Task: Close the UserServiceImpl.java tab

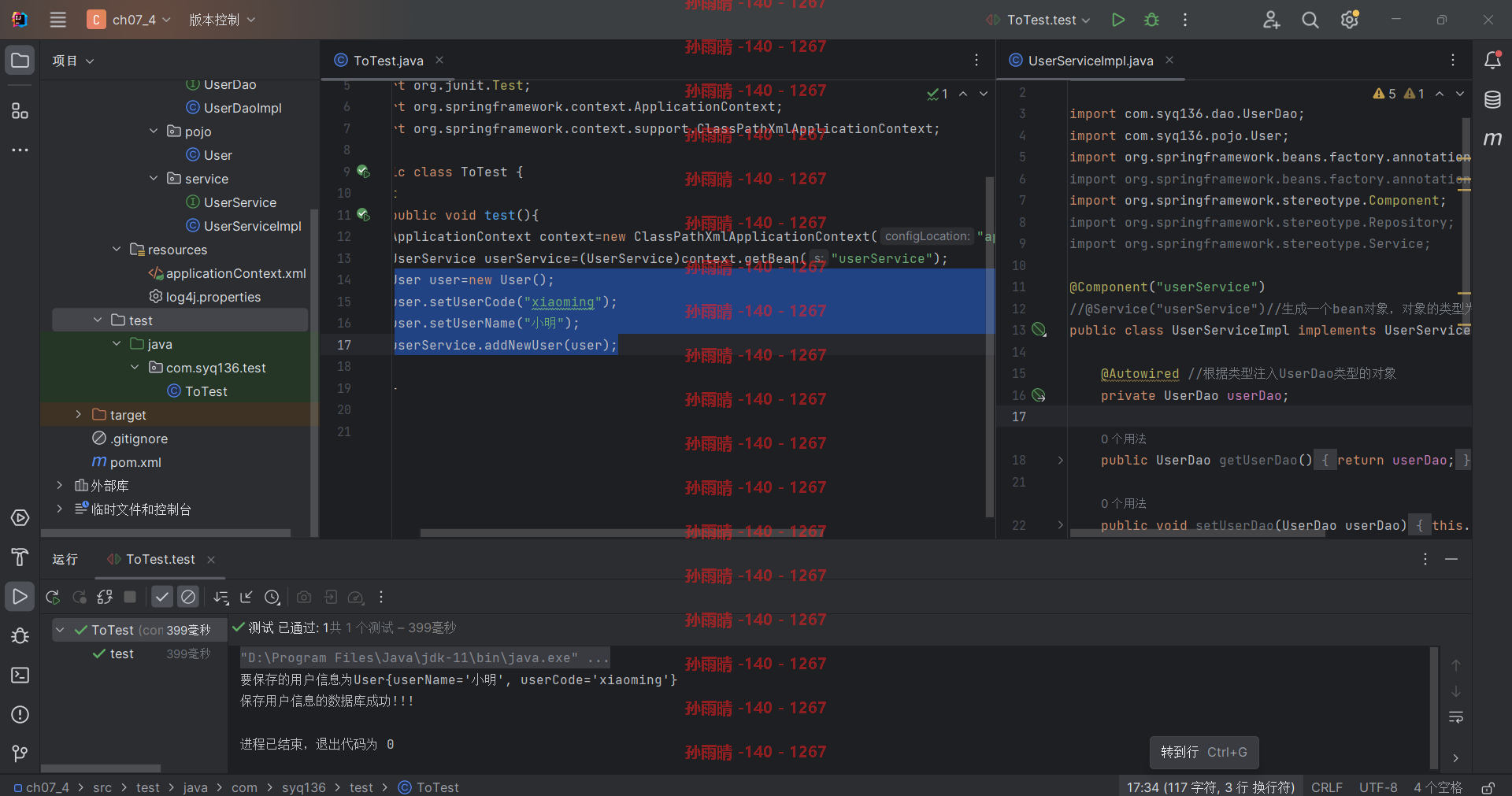Action: coord(1169,61)
